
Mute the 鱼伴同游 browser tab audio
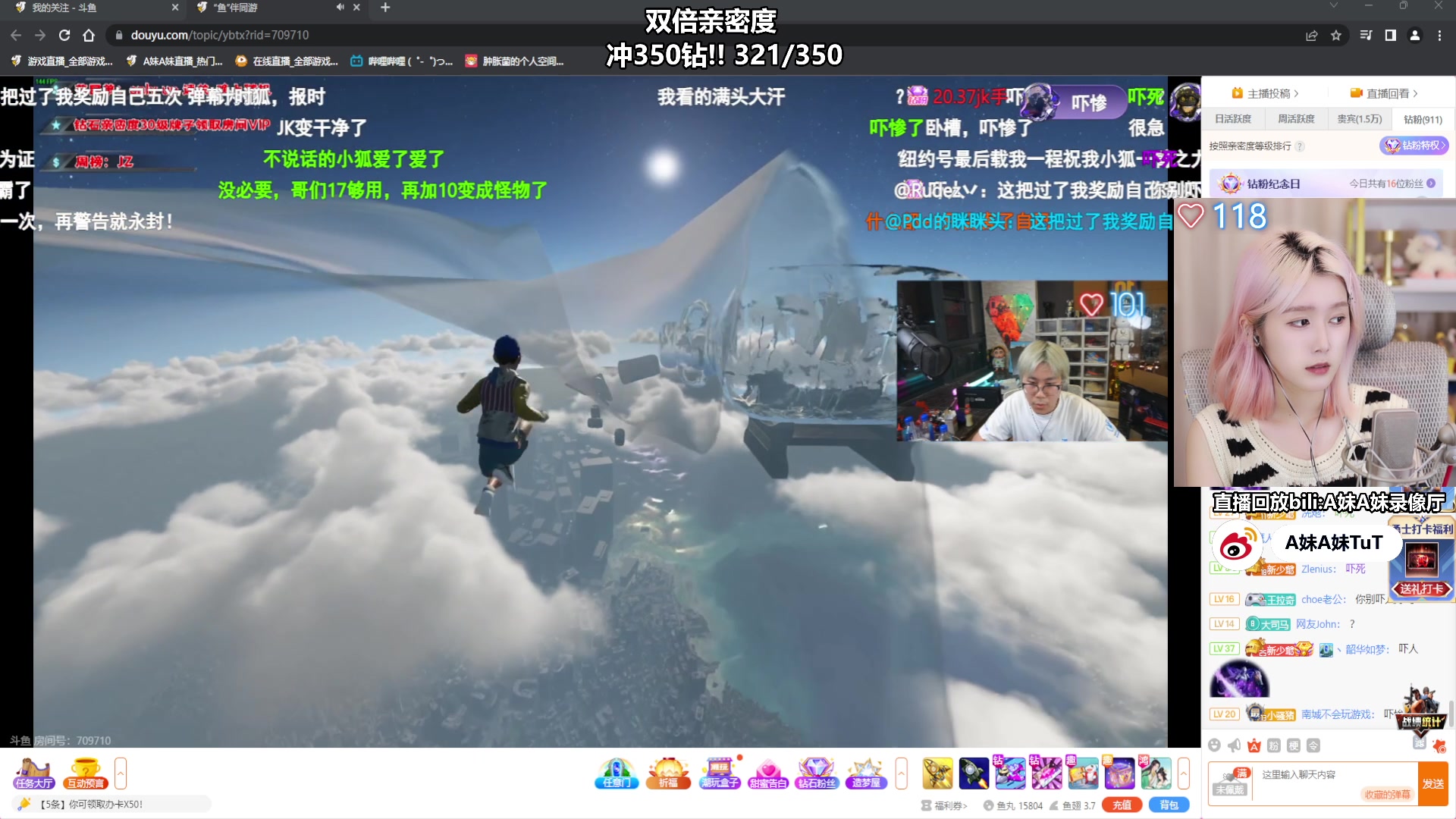point(340,7)
